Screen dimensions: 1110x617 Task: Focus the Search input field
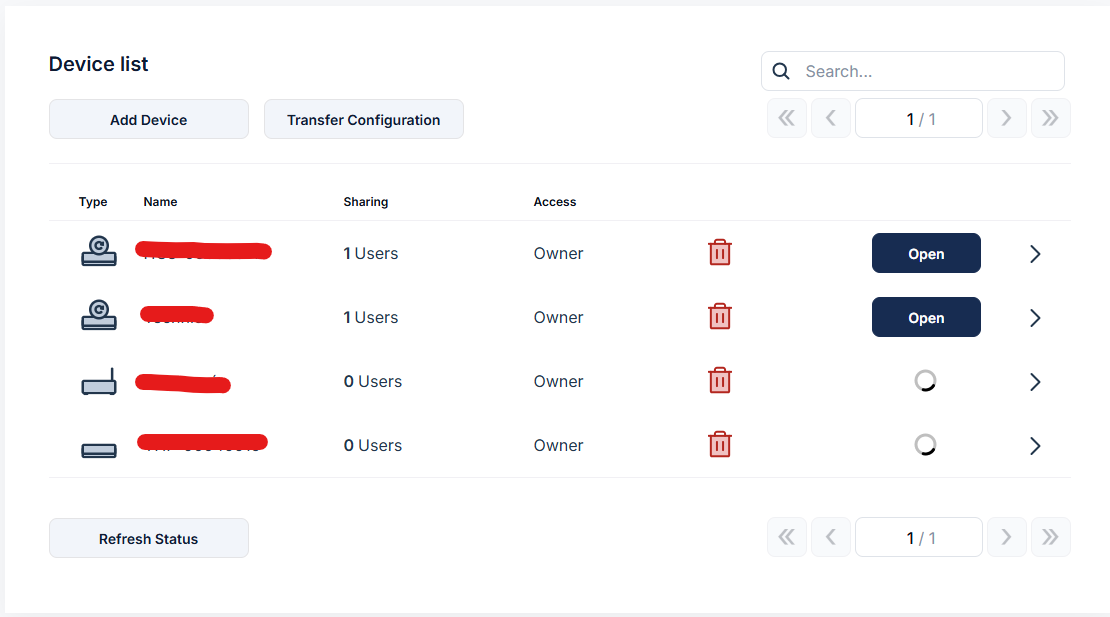point(912,71)
